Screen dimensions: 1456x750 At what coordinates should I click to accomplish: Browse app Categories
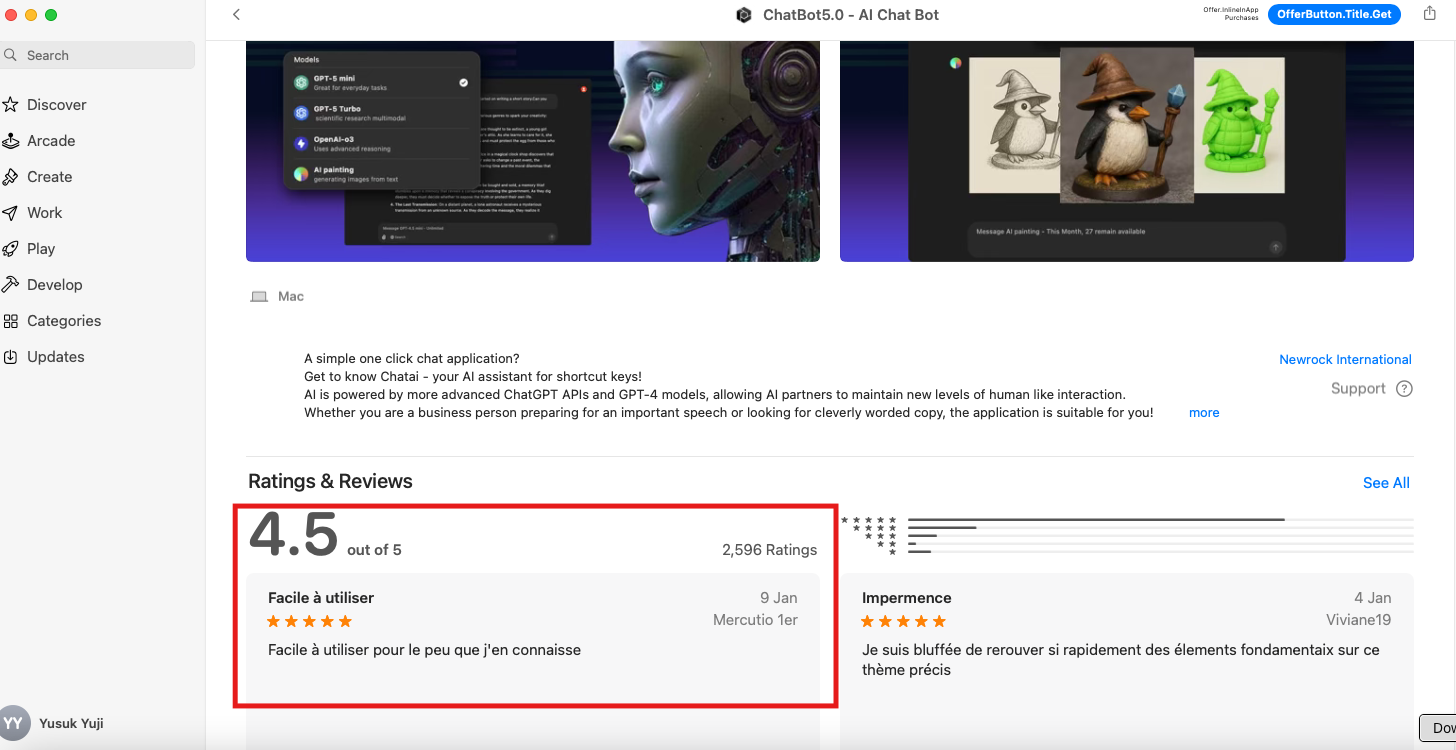[x=63, y=320]
